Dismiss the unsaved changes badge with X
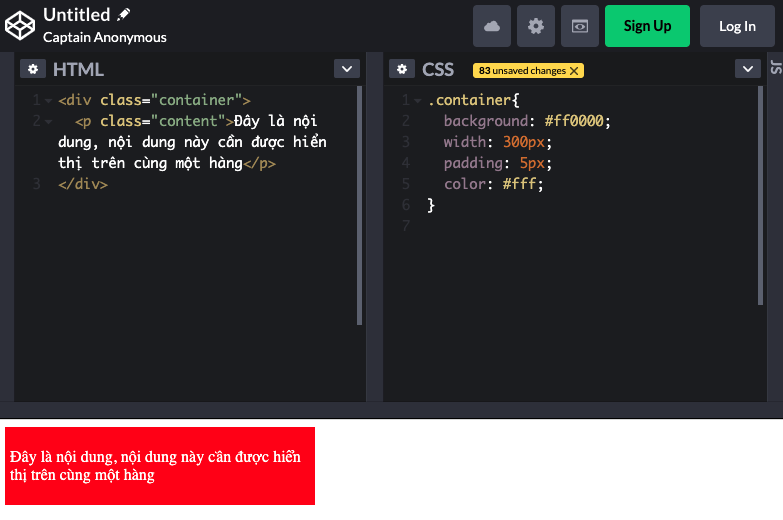This screenshot has height=520, width=783. (574, 71)
